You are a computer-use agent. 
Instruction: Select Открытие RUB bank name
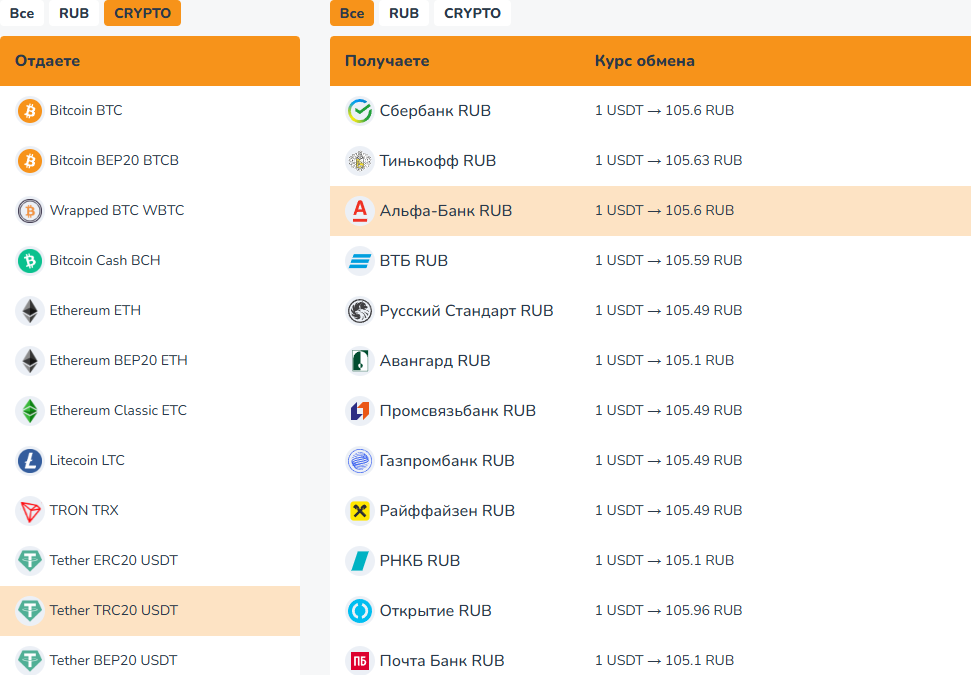(435, 611)
